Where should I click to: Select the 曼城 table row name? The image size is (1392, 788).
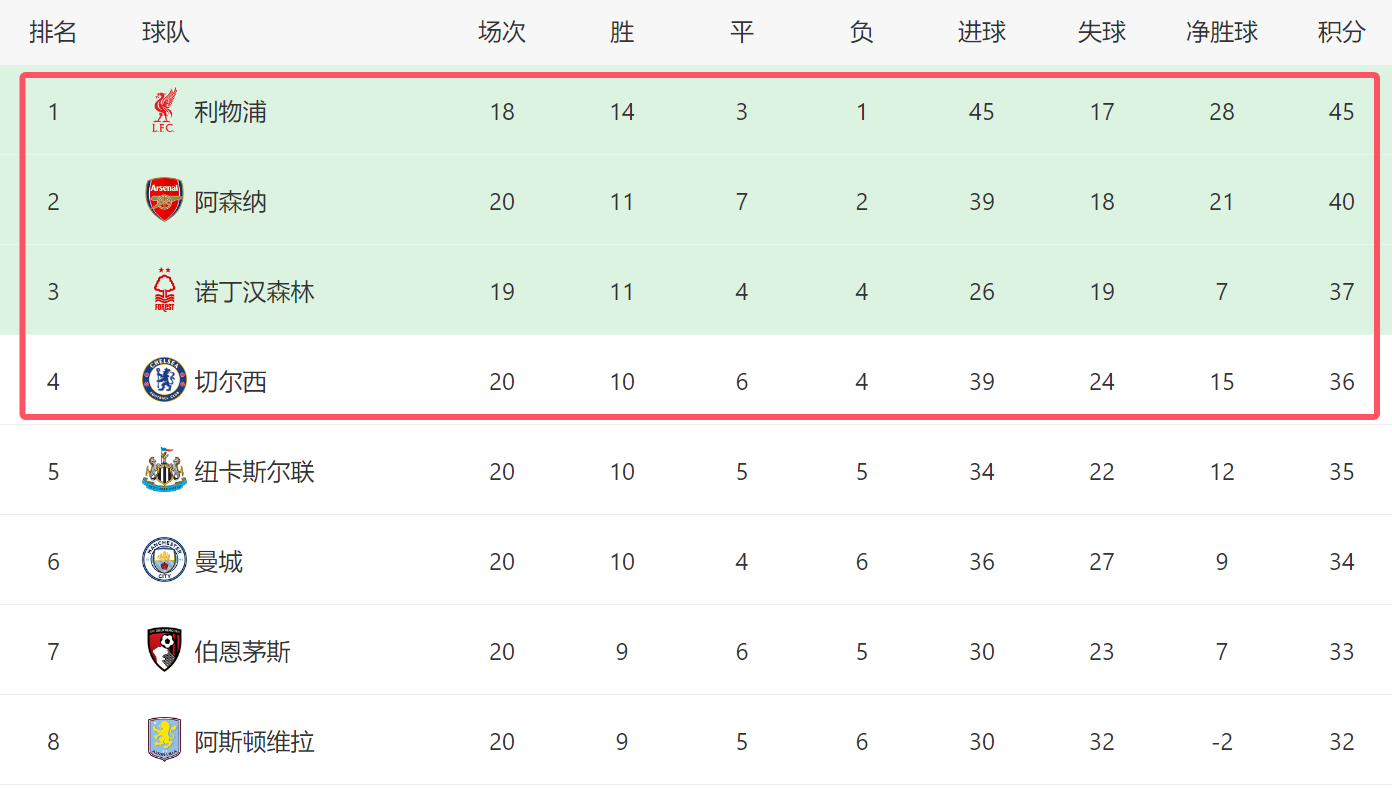point(218,562)
